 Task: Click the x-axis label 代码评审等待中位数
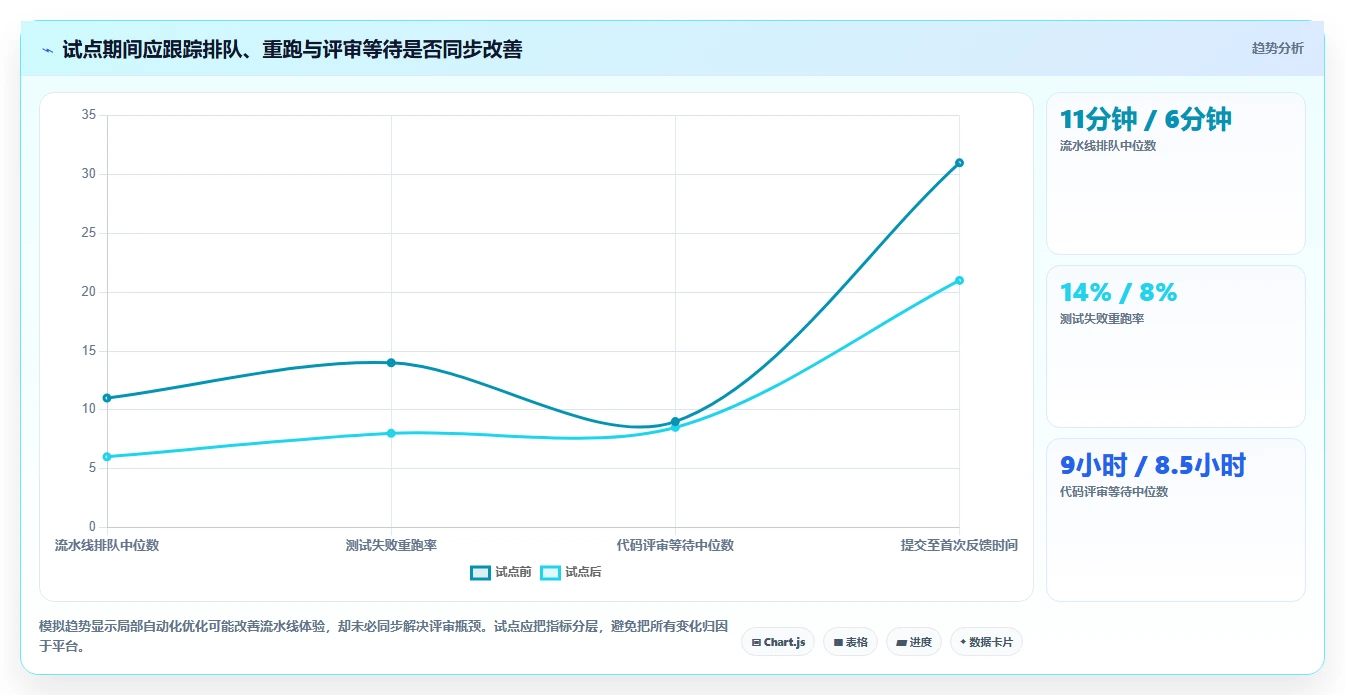click(x=675, y=545)
